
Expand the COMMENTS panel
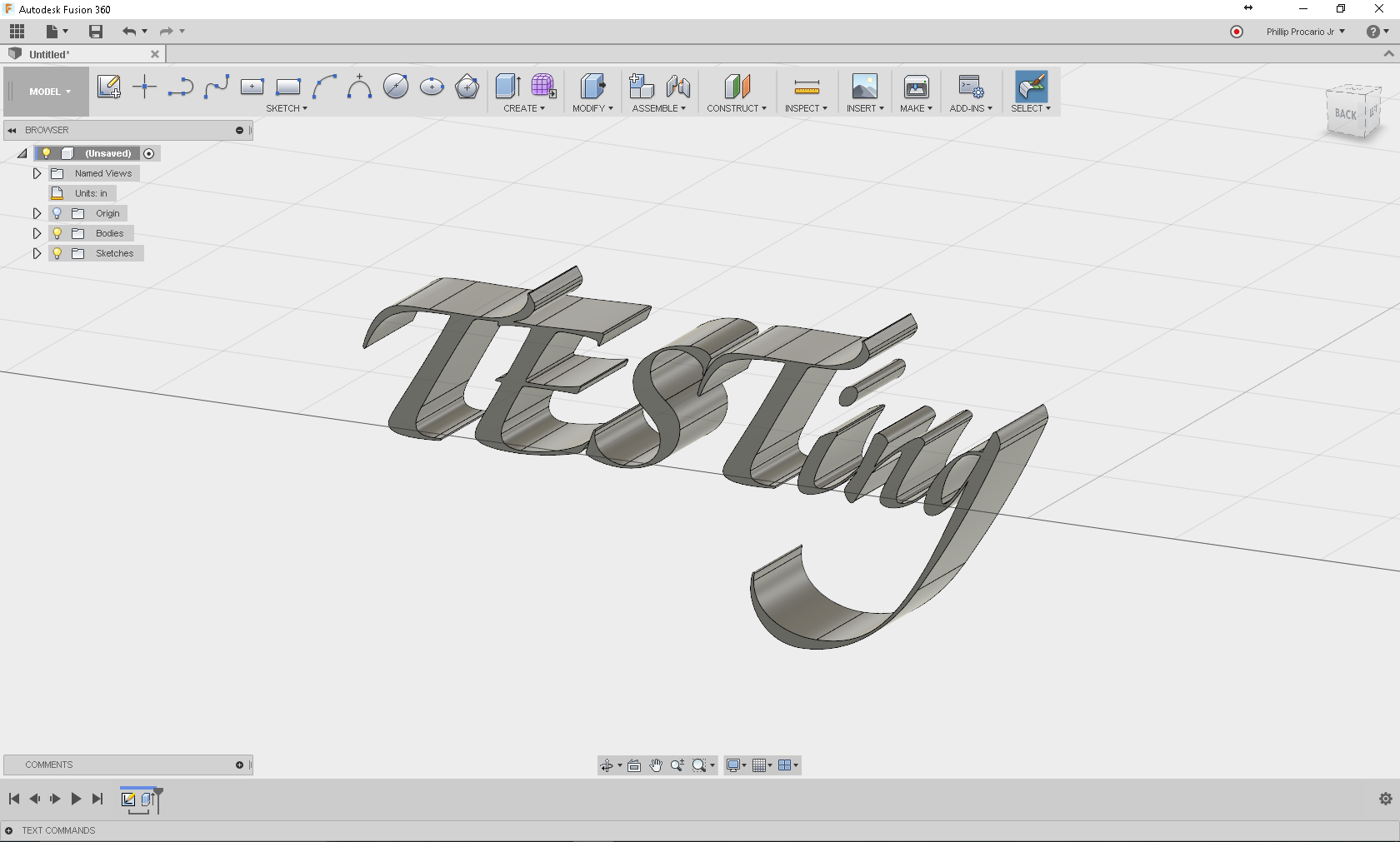coord(239,765)
